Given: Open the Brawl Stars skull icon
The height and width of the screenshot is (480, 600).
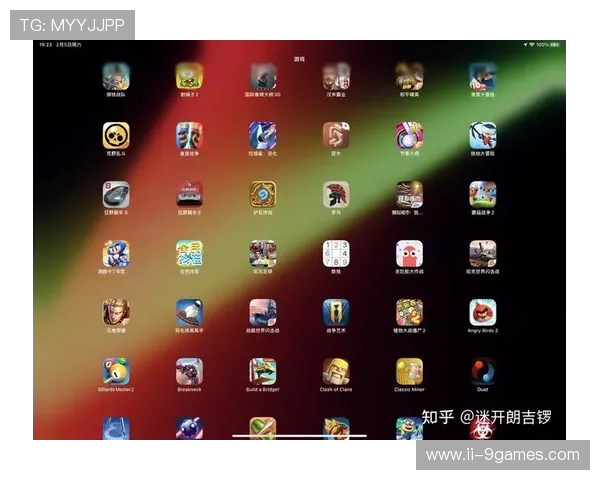Looking at the screenshot, I should click(x=116, y=136).
